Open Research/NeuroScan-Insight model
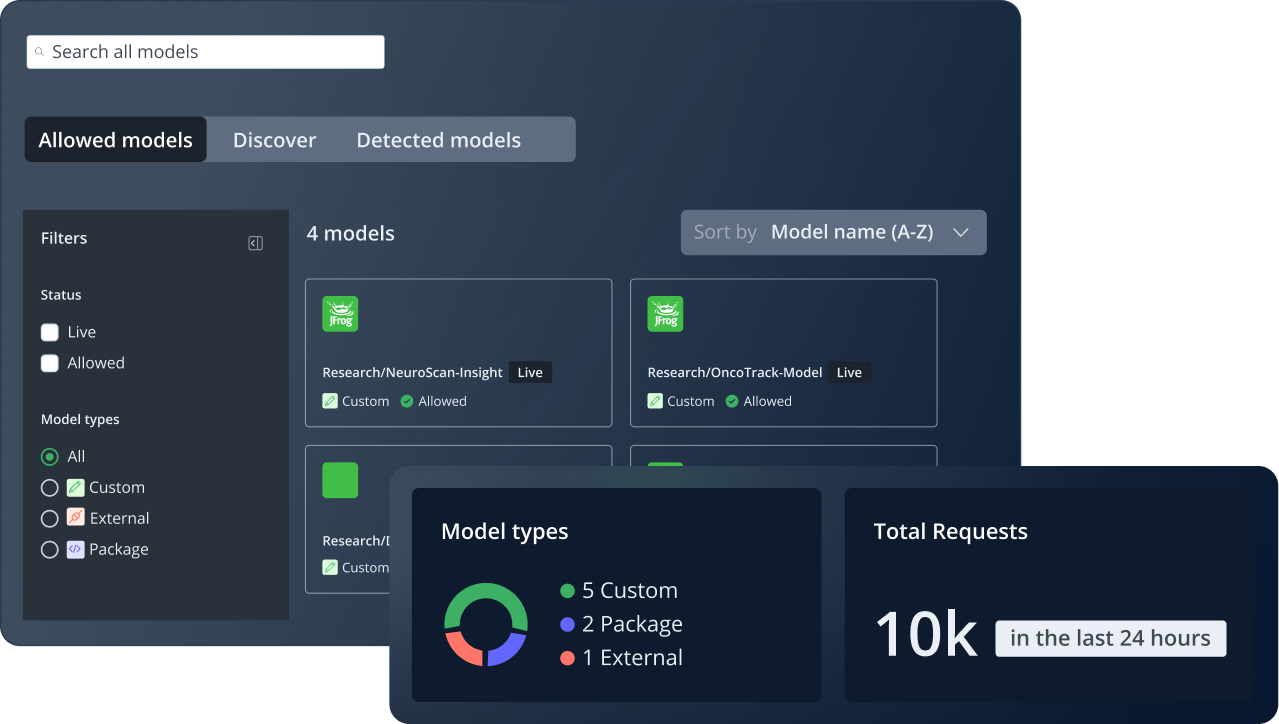The image size is (1279, 724). tap(412, 372)
